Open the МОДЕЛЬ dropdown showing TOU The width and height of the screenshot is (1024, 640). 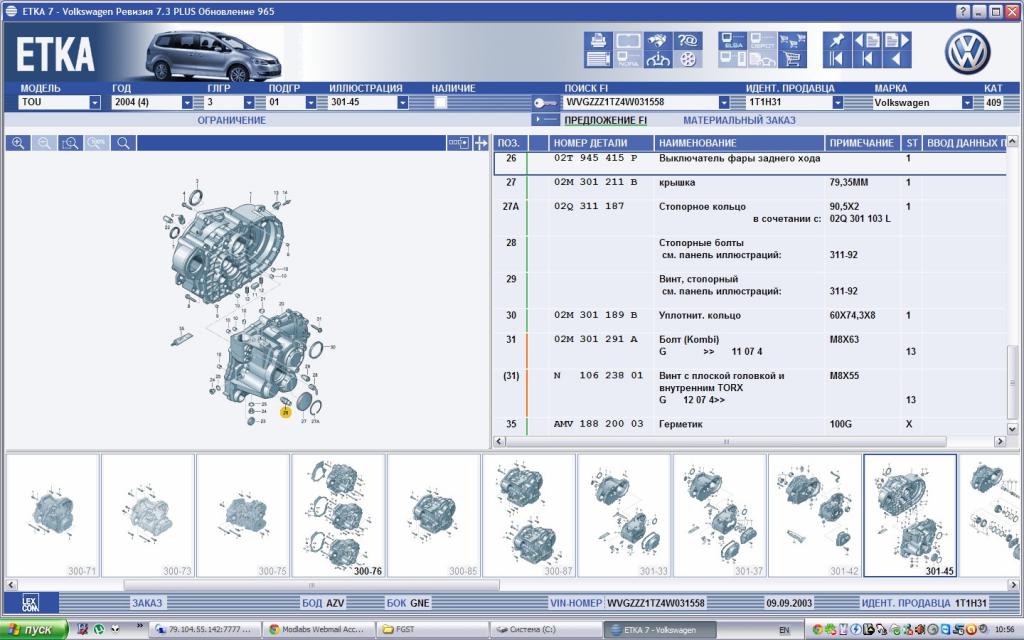coord(95,103)
